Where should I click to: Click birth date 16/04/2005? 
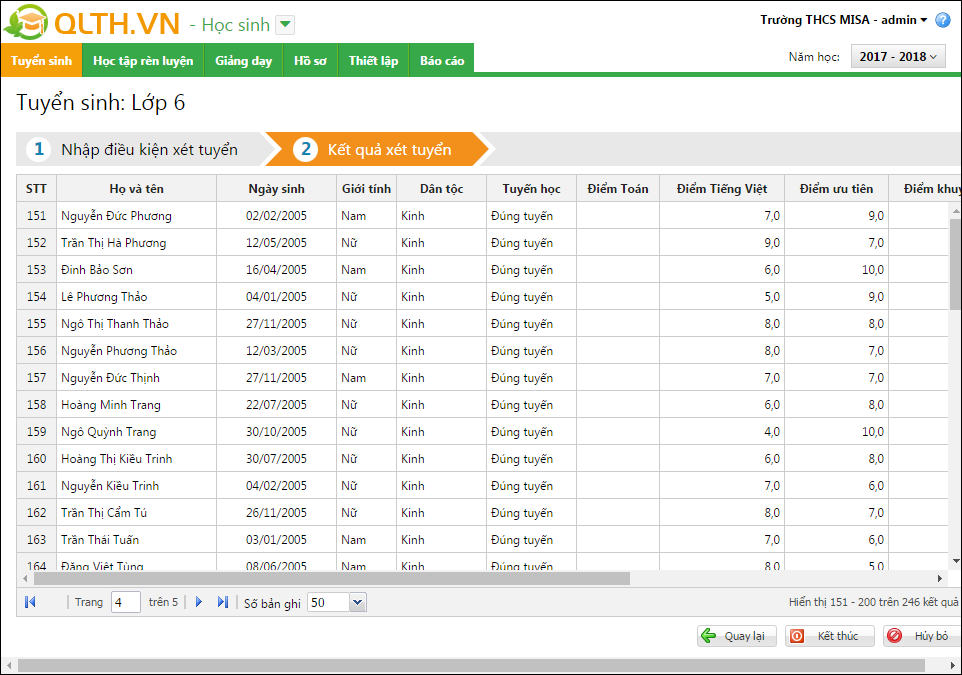[x=276, y=269]
